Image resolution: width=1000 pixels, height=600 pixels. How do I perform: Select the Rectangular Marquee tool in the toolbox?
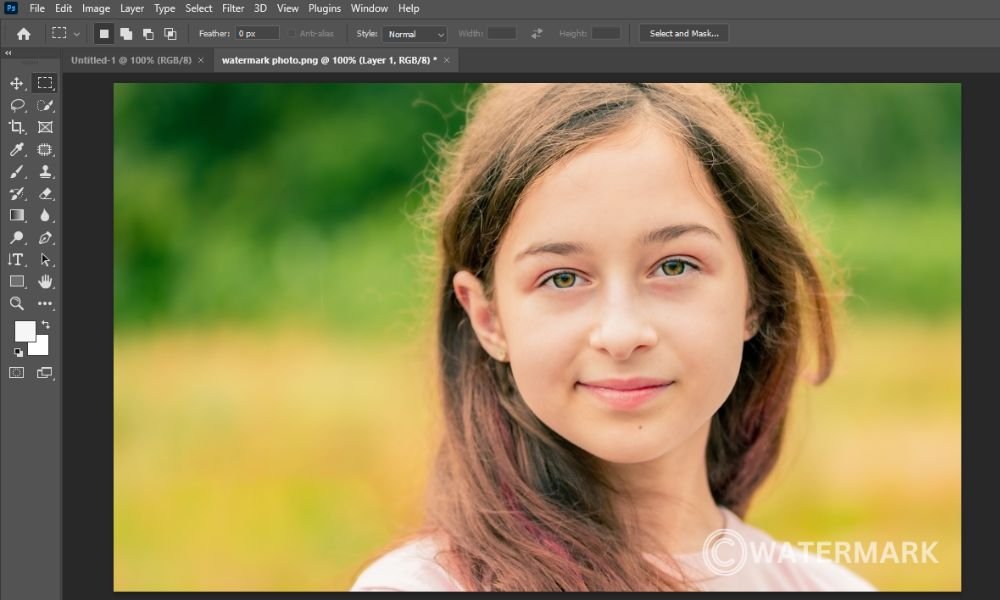click(45, 83)
